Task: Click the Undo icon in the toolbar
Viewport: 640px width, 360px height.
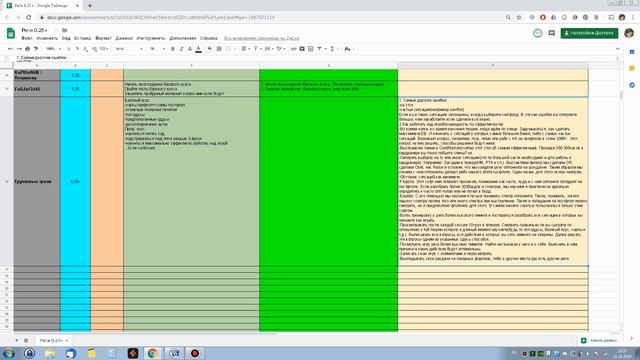Action: click(11, 49)
